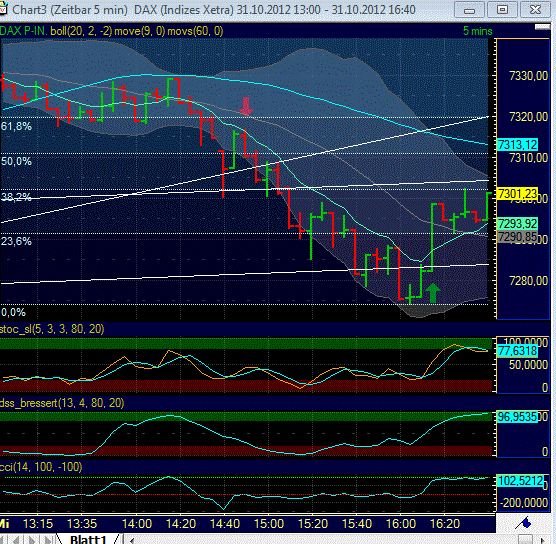
Task: Click the horizontal scrollbar left arrow
Action: pos(133,540)
